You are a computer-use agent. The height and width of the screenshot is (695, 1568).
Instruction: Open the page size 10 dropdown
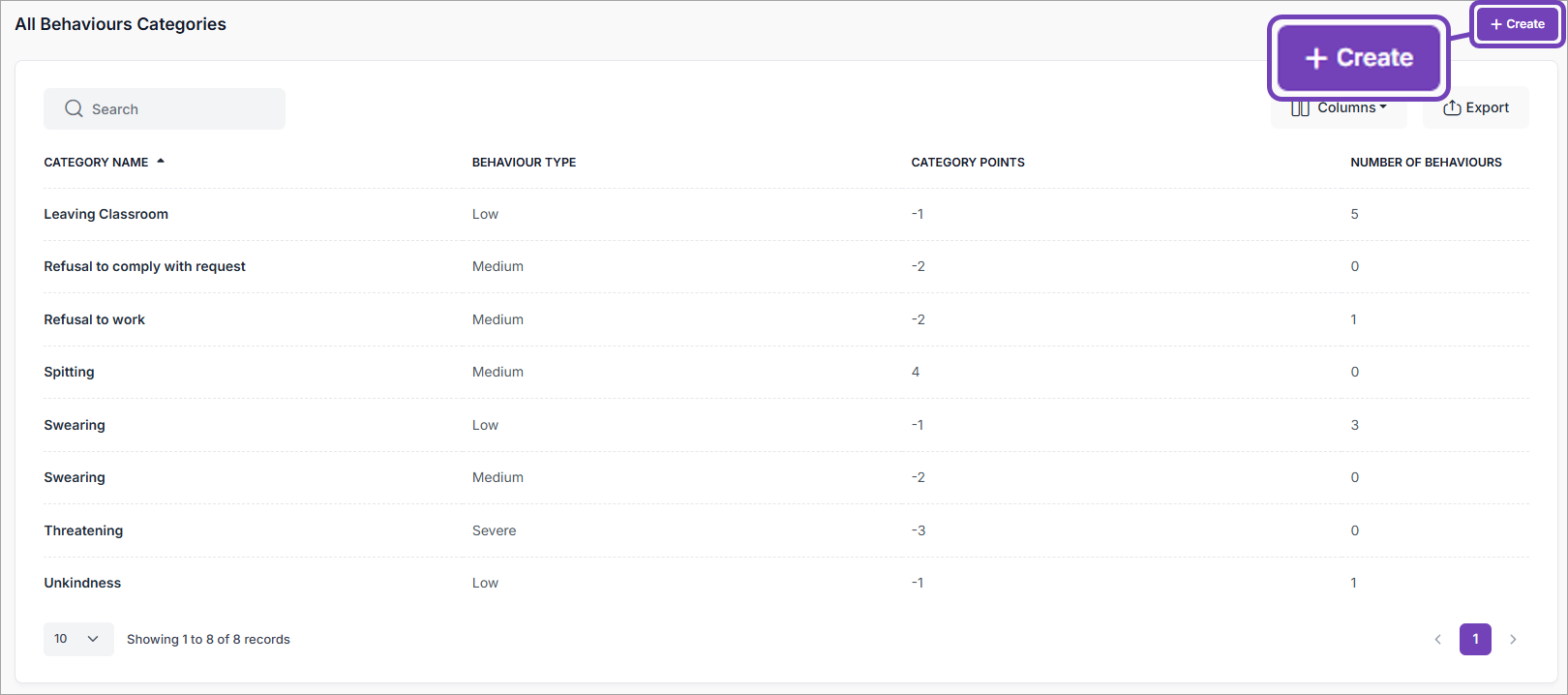point(77,639)
